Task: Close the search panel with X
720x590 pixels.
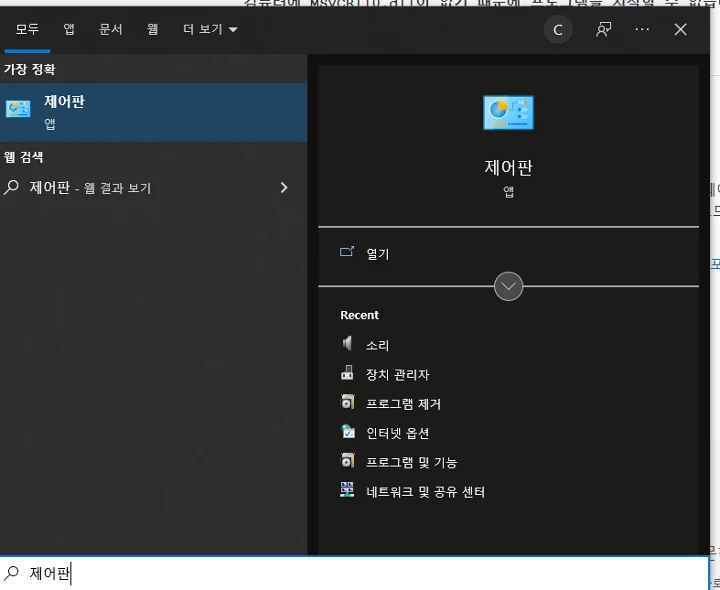Action: 680,29
